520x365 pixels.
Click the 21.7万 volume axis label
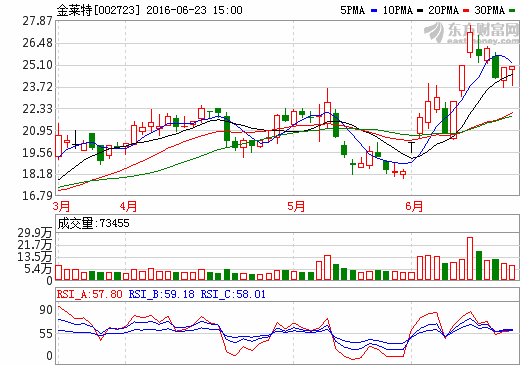(x=35, y=245)
